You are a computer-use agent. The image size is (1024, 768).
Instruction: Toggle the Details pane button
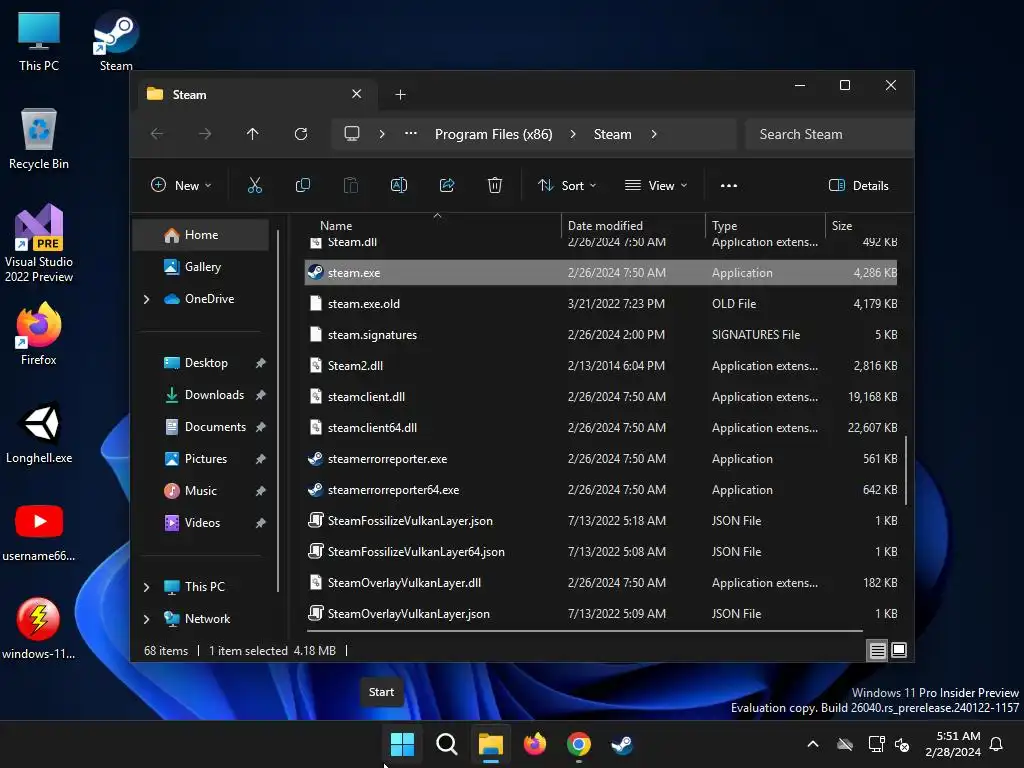coord(858,185)
